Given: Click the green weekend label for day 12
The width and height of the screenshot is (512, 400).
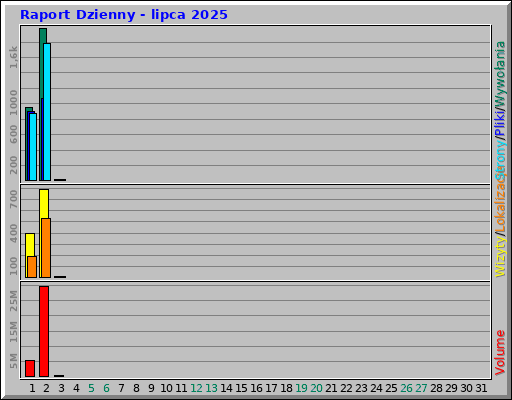Looking at the screenshot, I should point(196,388).
